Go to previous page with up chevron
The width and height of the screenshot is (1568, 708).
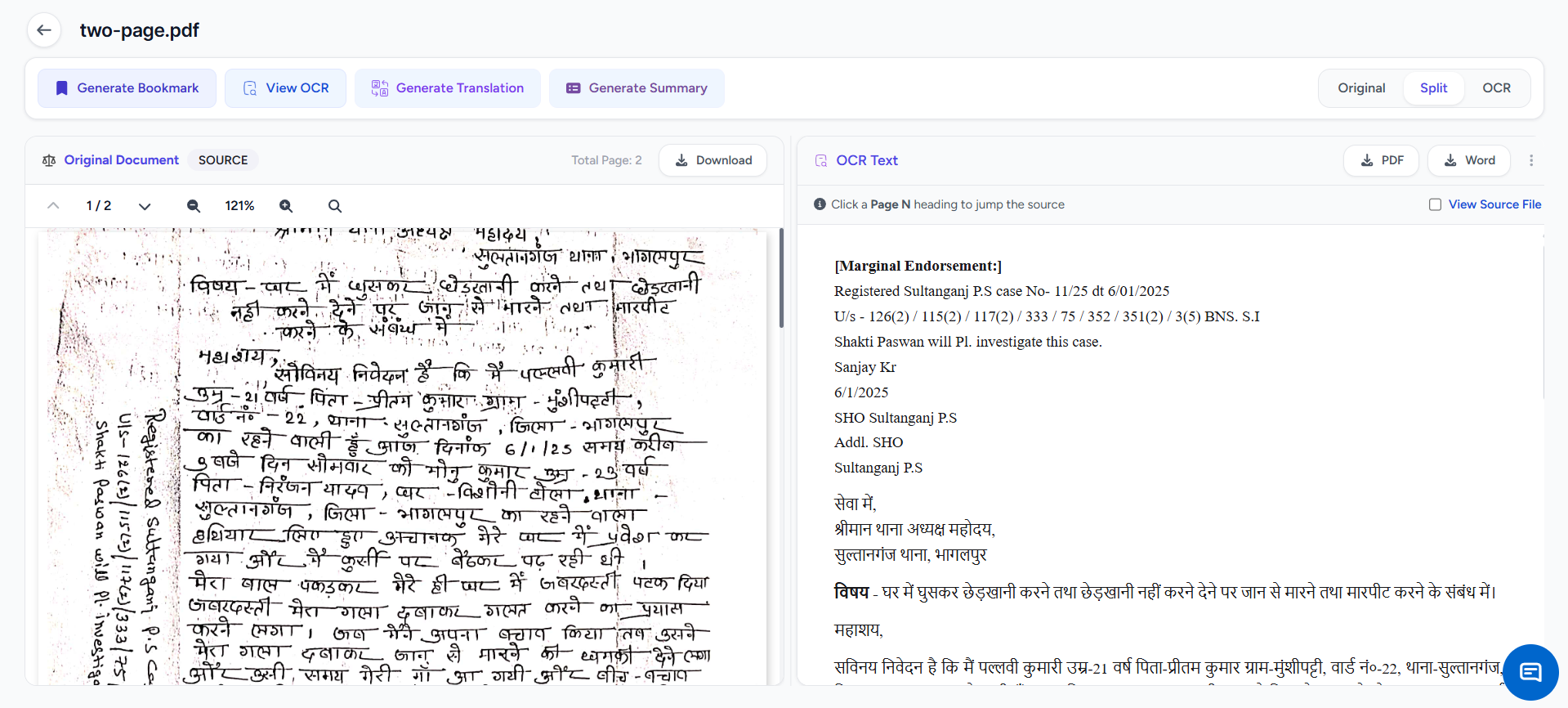53,206
